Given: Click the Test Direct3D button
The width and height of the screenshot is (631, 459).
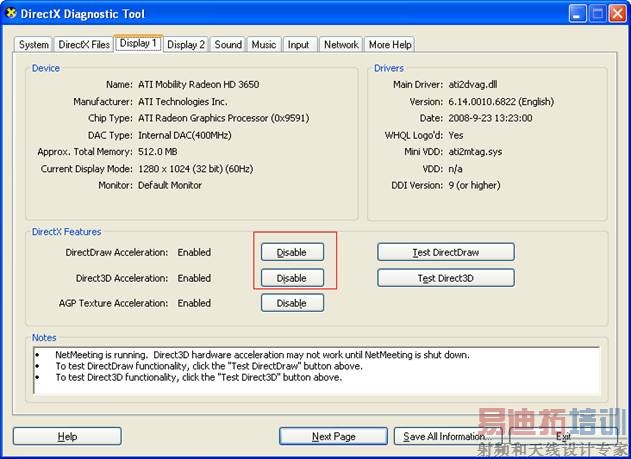Looking at the screenshot, I should coord(446,278).
